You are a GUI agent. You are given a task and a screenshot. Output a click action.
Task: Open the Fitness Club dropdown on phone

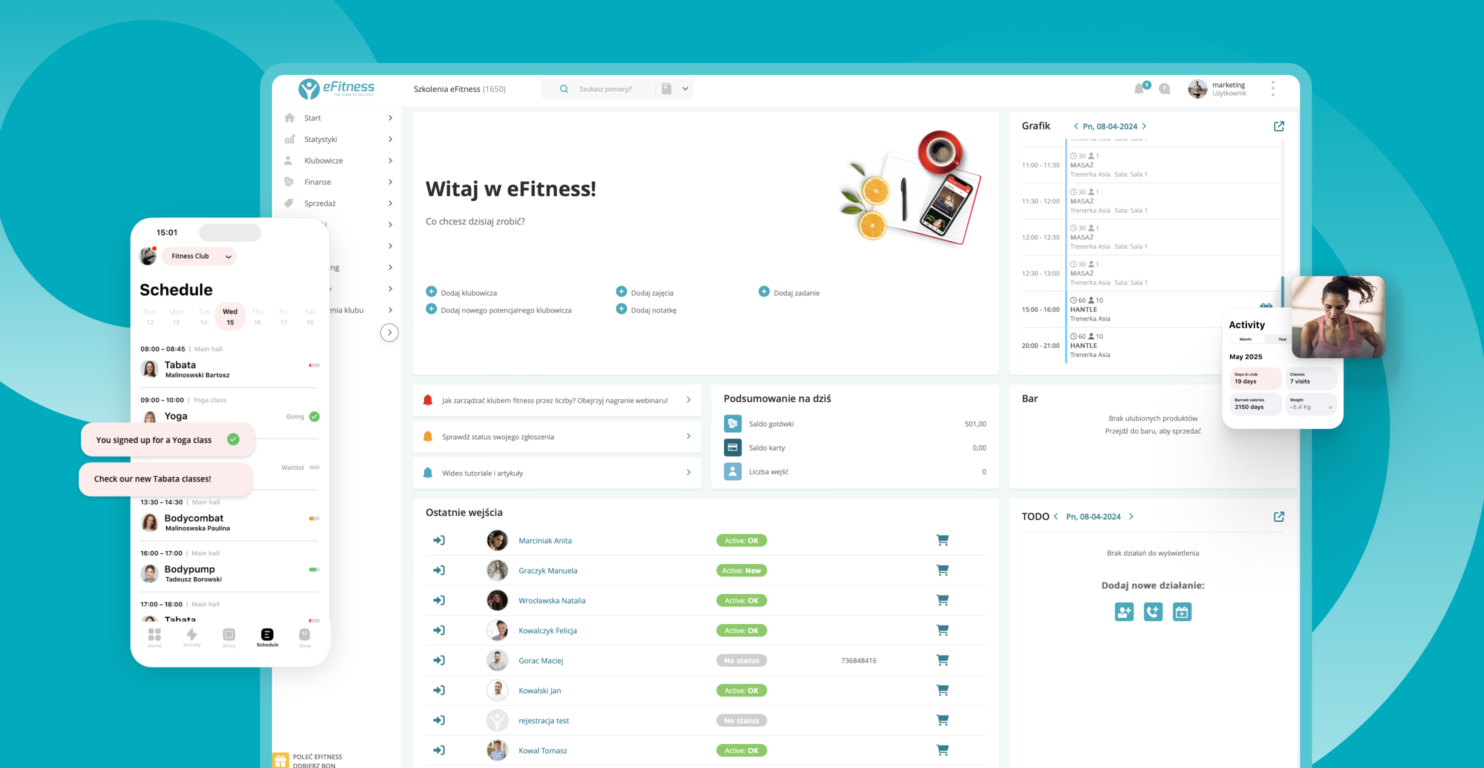click(200, 256)
